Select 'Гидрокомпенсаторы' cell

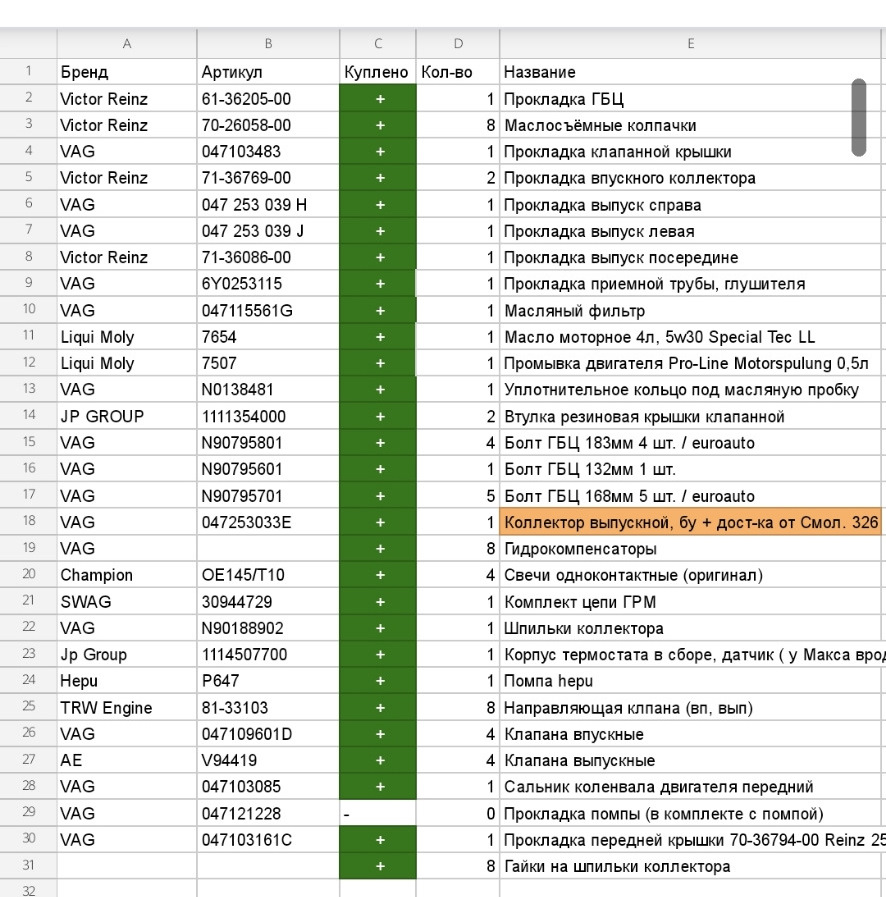pyautogui.click(x=690, y=549)
